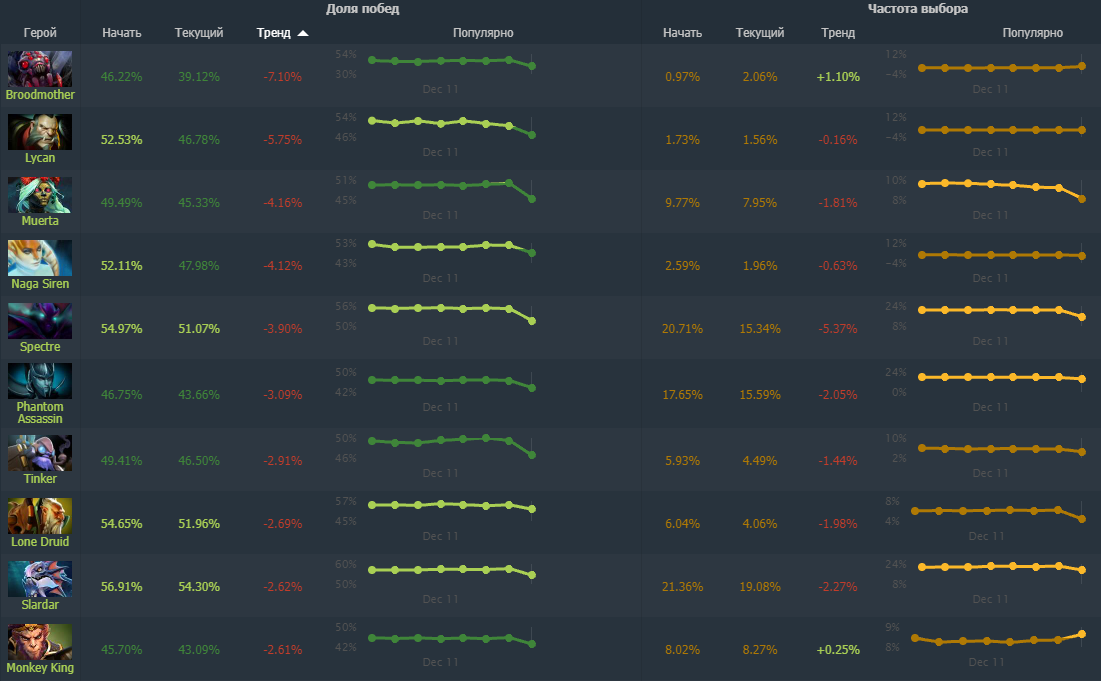Click the Spectre name link
This screenshot has height=681, width=1101.
tap(40, 347)
